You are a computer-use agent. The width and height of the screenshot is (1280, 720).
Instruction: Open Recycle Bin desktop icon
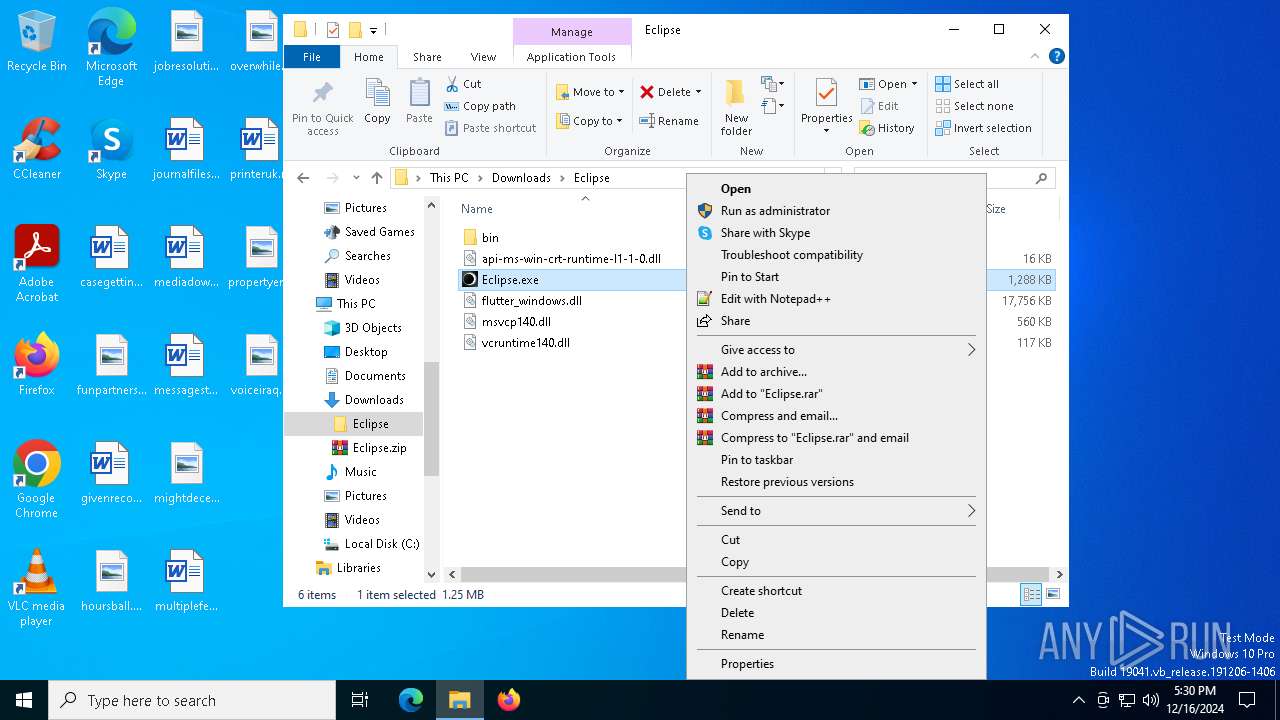click(x=37, y=42)
